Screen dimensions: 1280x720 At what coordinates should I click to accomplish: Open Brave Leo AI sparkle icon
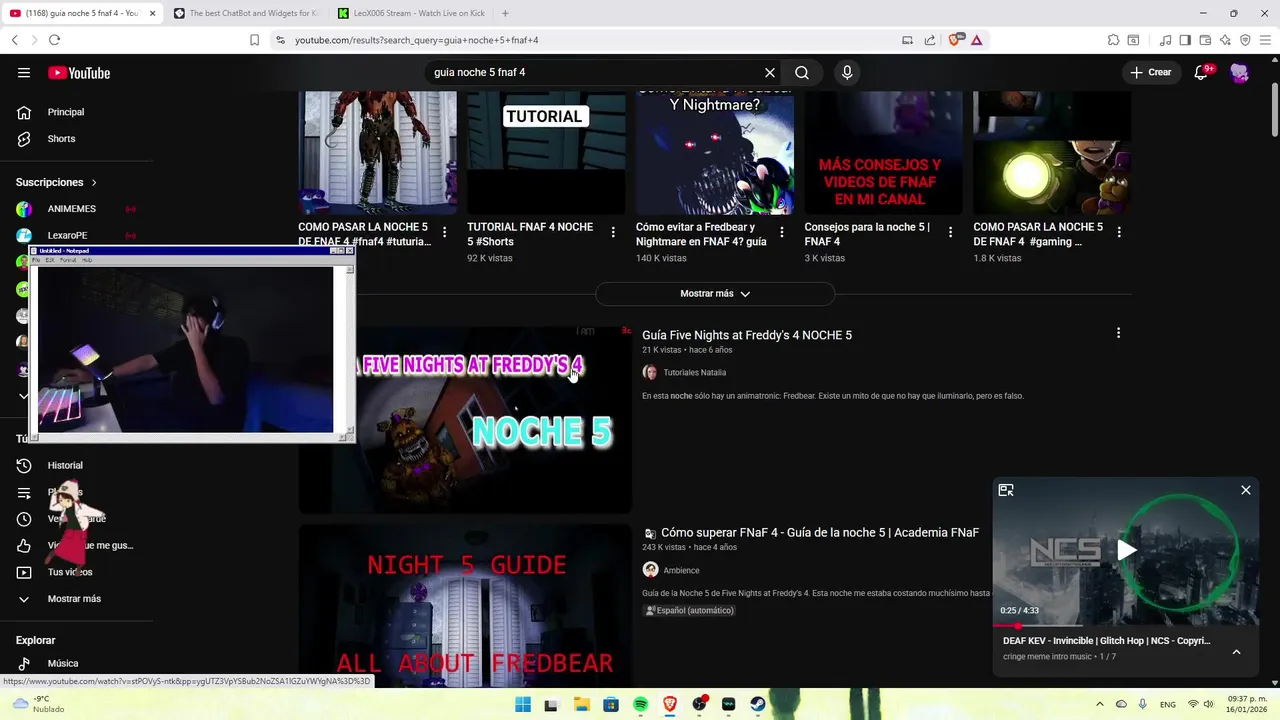(x=1225, y=40)
